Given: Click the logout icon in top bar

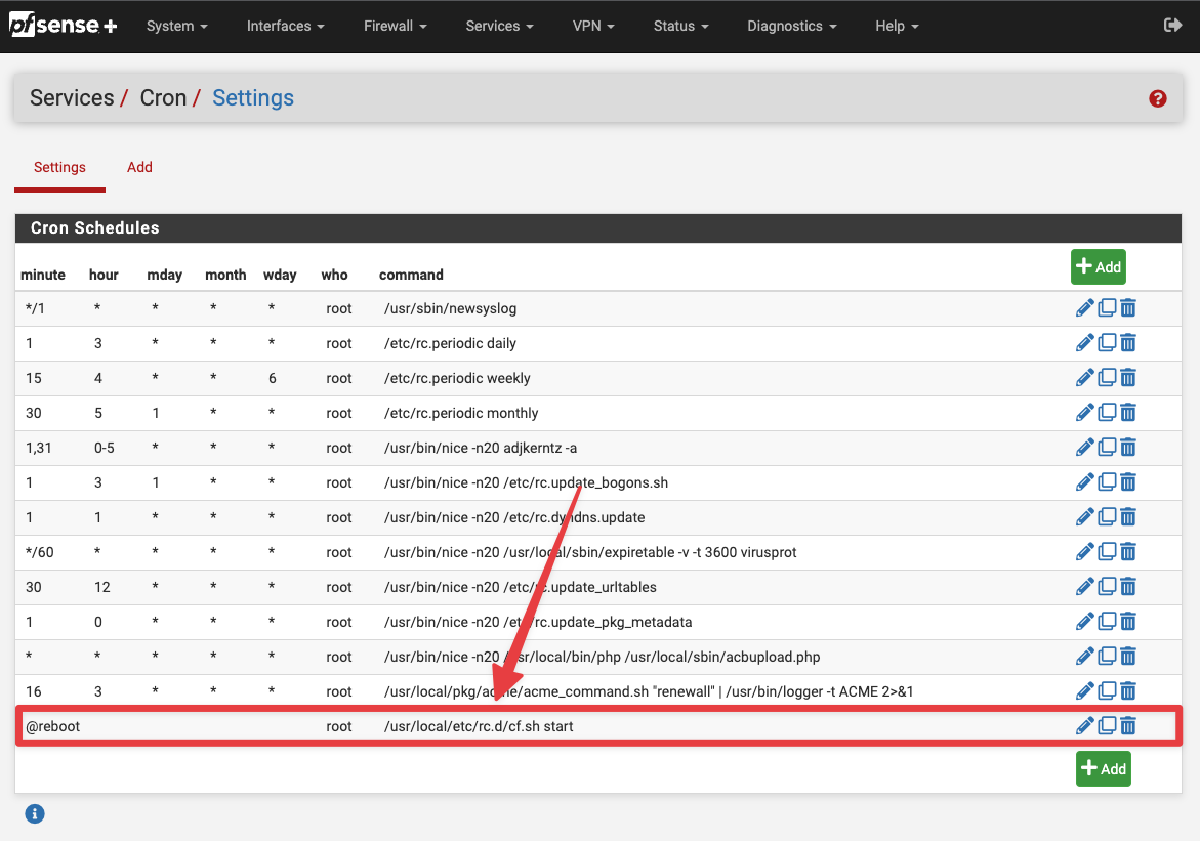Looking at the screenshot, I should [x=1173, y=25].
